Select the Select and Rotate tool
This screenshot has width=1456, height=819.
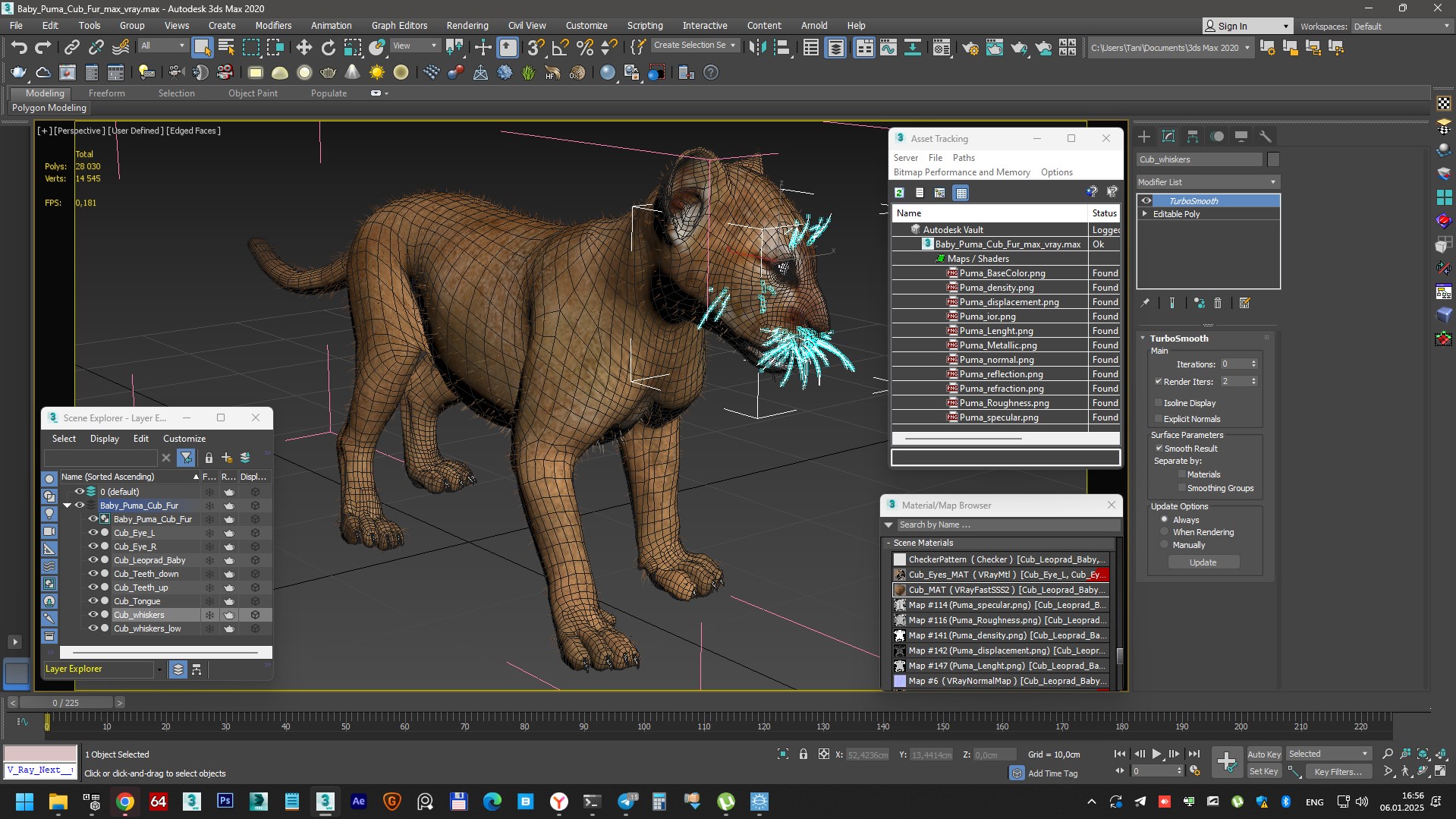tap(328, 48)
